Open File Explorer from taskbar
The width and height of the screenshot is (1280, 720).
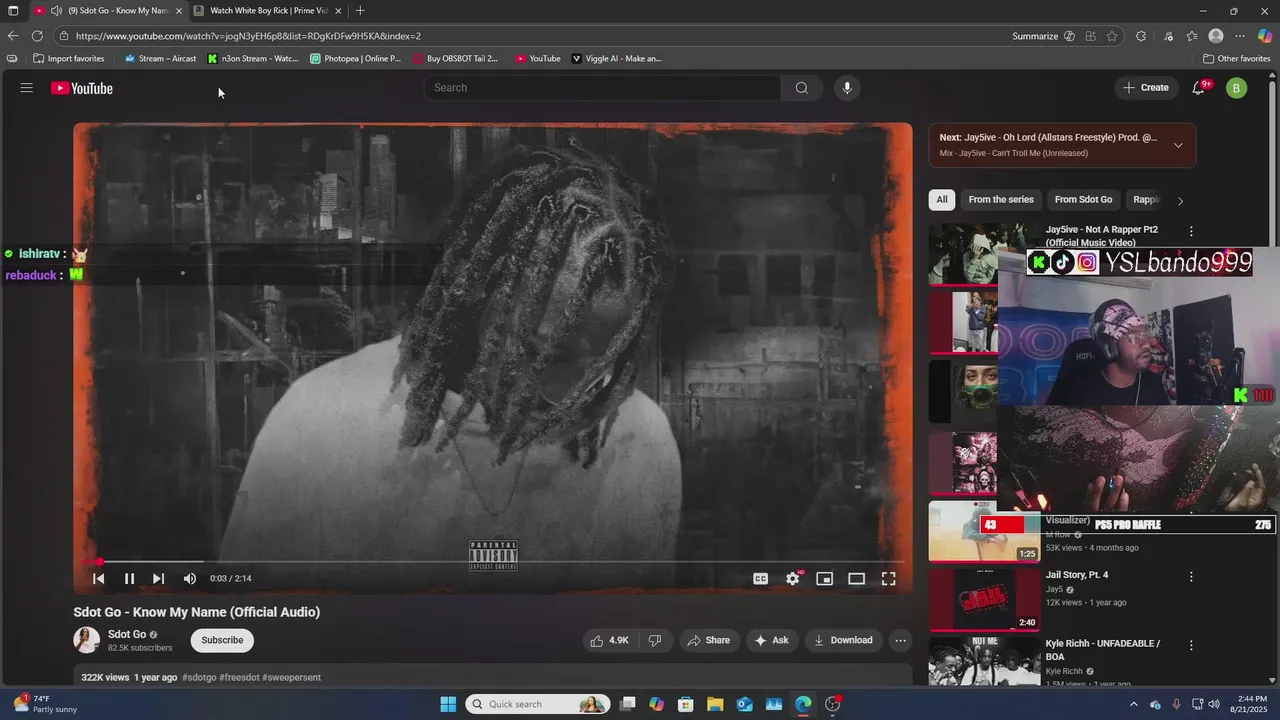[715, 704]
